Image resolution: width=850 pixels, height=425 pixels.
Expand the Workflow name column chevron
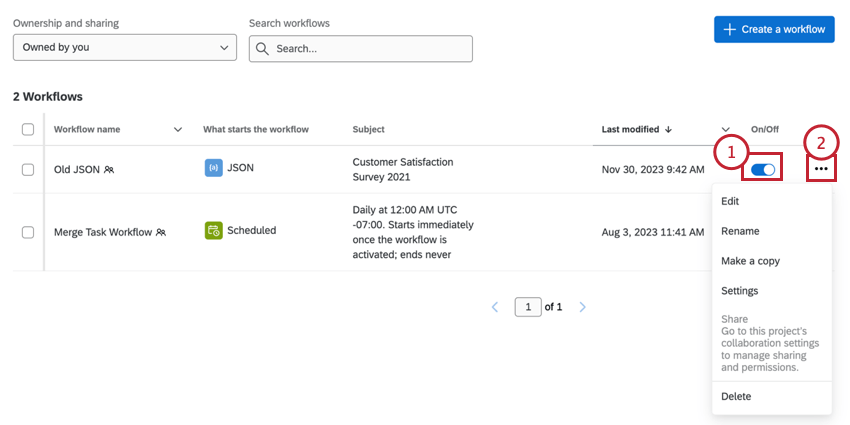click(178, 129)
